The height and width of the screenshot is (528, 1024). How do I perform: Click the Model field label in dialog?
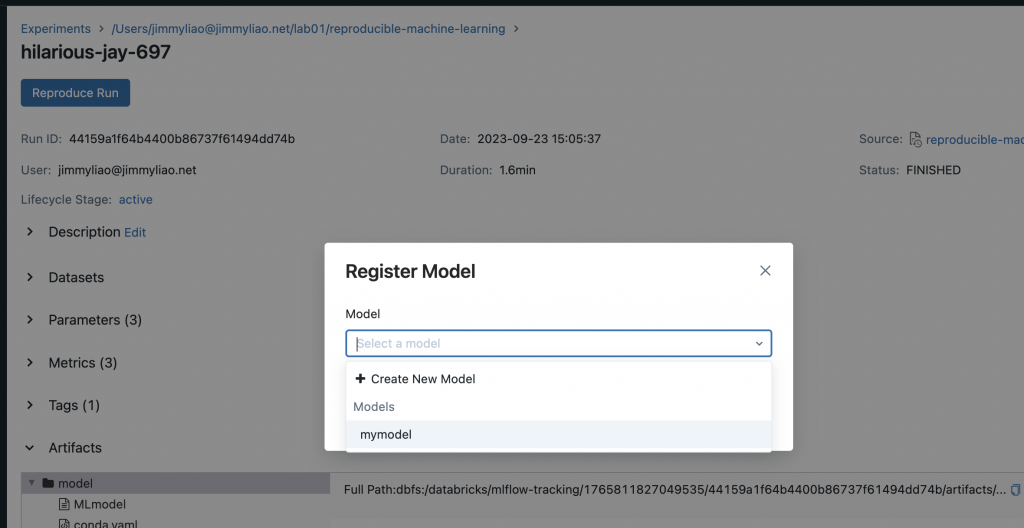point(362,314)
